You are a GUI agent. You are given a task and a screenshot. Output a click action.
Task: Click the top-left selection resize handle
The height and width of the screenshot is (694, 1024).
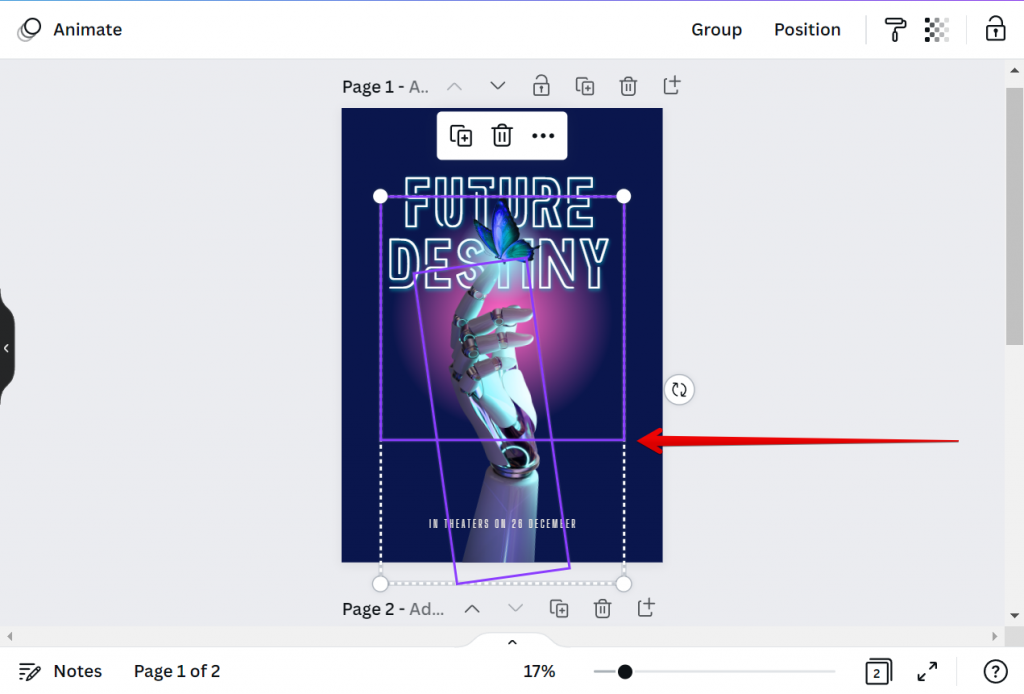point(380,196)
